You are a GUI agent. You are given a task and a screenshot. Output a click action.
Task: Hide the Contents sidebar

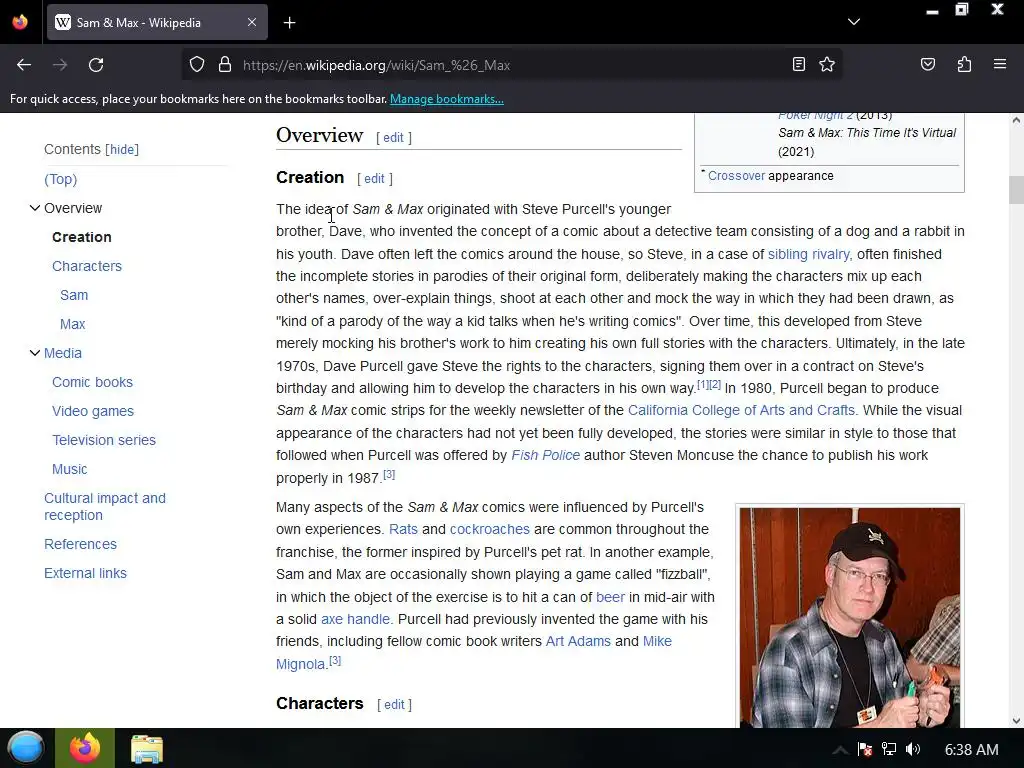click(122, 150)
